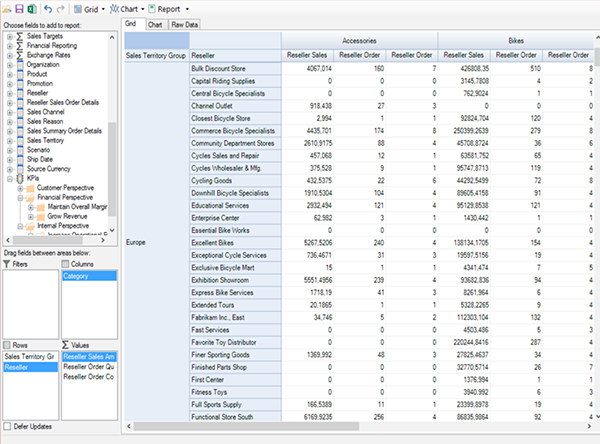This screenshot has width=600, height=444.
Task: Click the Excellent Bikes reseller row
Action: click(235, 243)
